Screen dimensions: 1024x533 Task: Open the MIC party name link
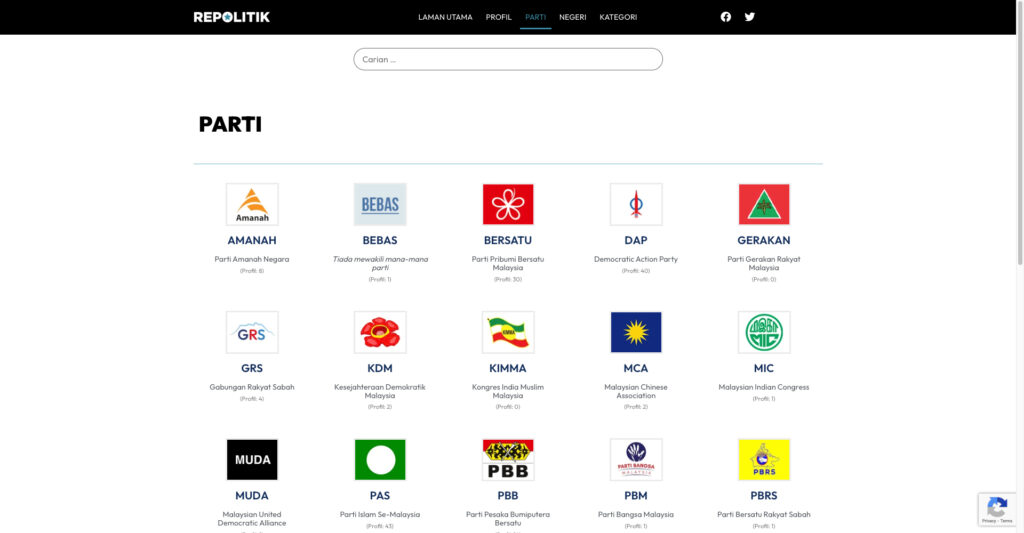click(x=764, y=369)
